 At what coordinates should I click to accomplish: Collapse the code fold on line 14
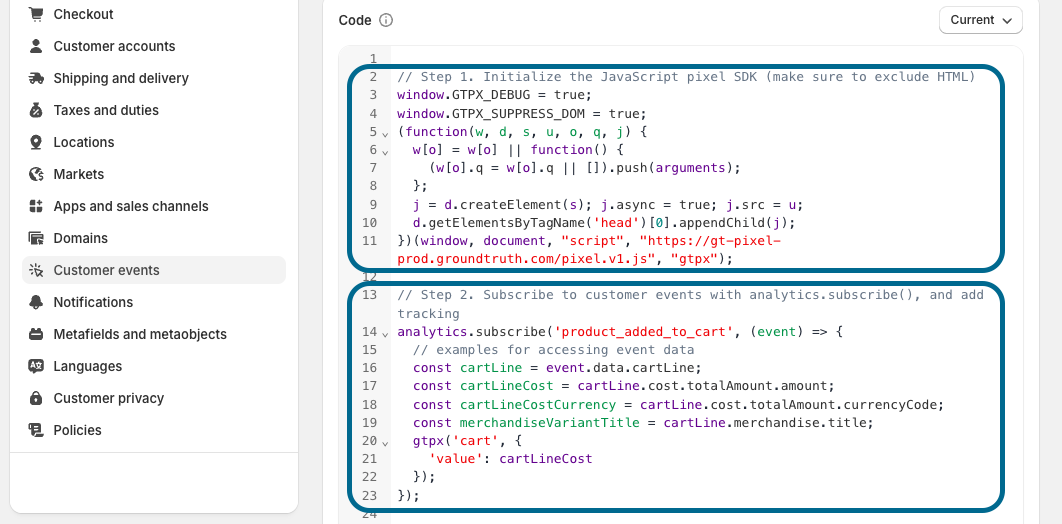385,332
